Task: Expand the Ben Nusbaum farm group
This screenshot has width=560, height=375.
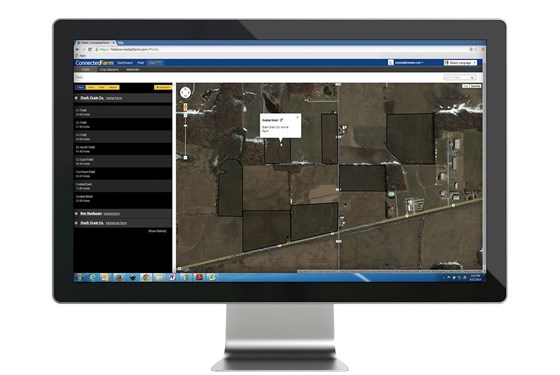Action: click(x=76, y=214)
